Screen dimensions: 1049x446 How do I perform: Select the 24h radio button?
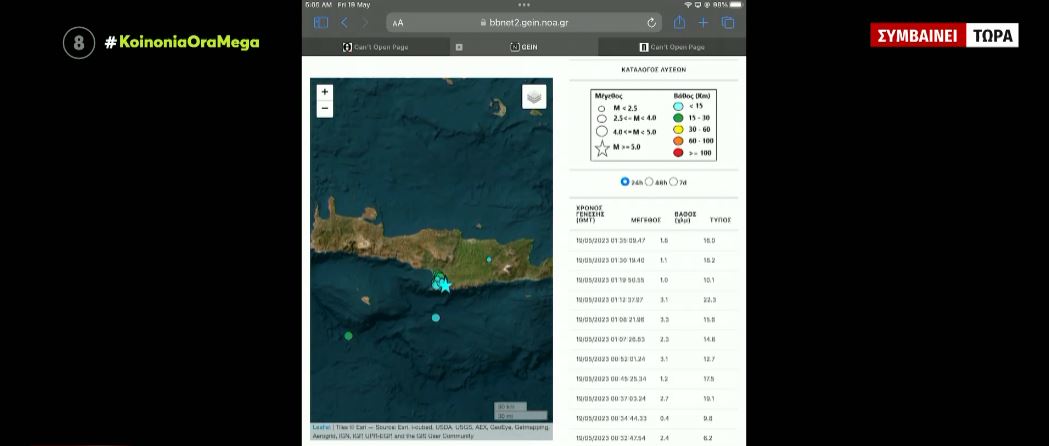[625, 181]
